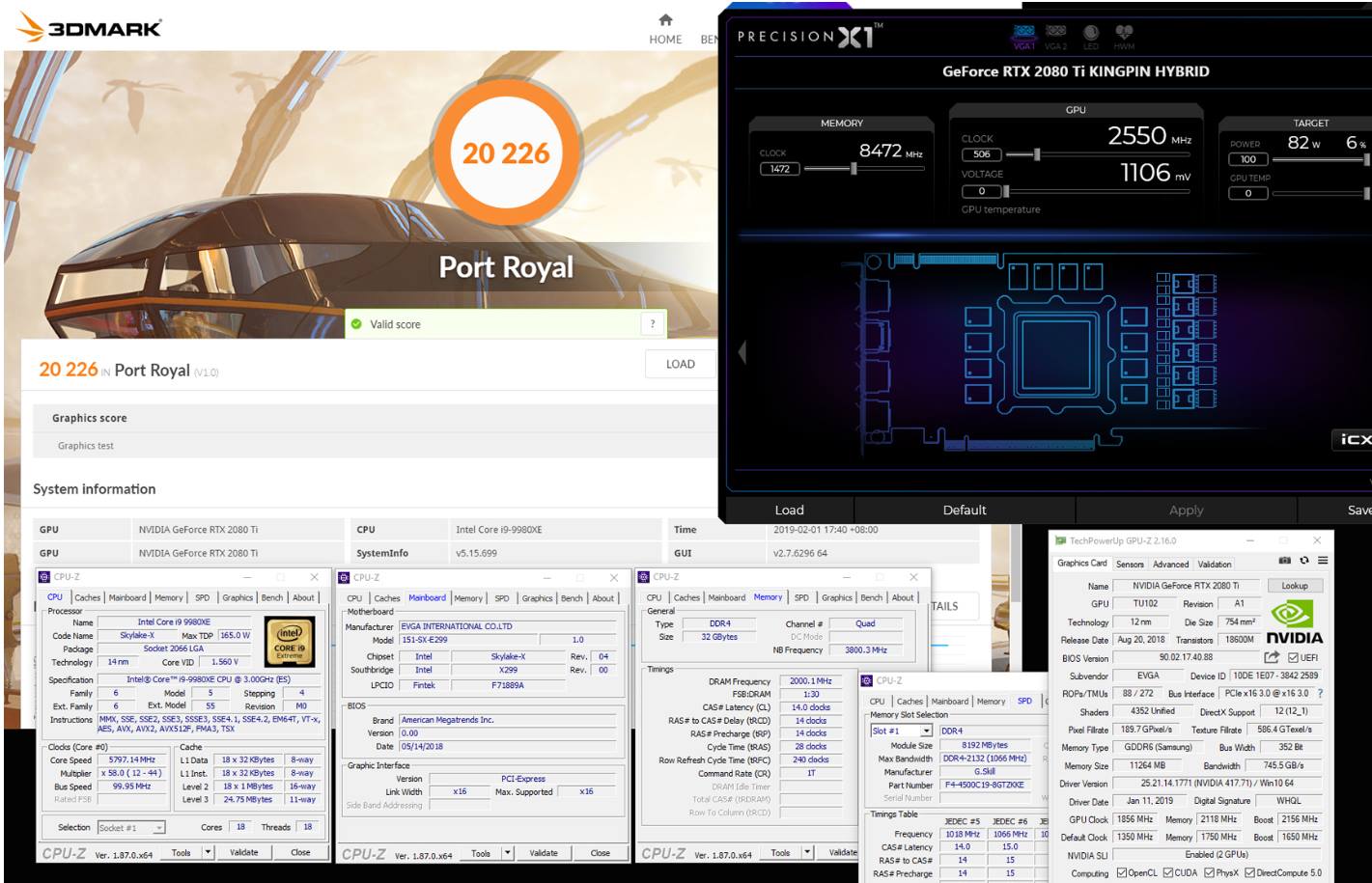The image size is (1372, 883).
Task: Open LED settings icon in Precision X1
Action: 1091,35
